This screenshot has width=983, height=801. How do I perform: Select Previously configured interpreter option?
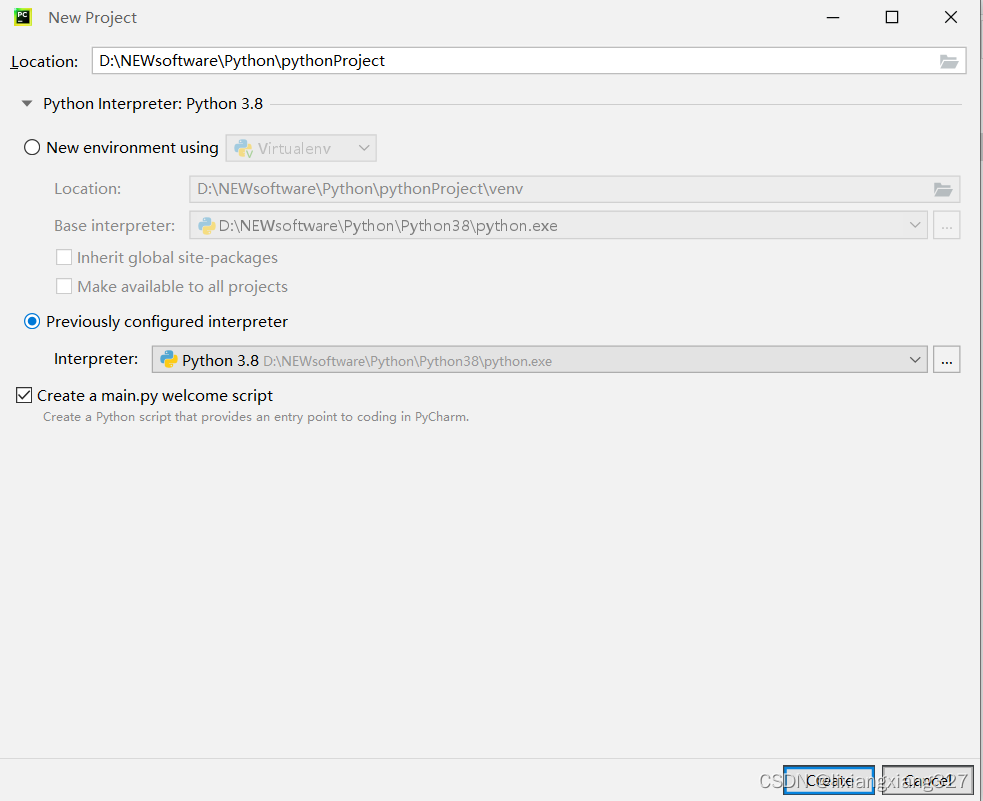[x=30, y=321]
